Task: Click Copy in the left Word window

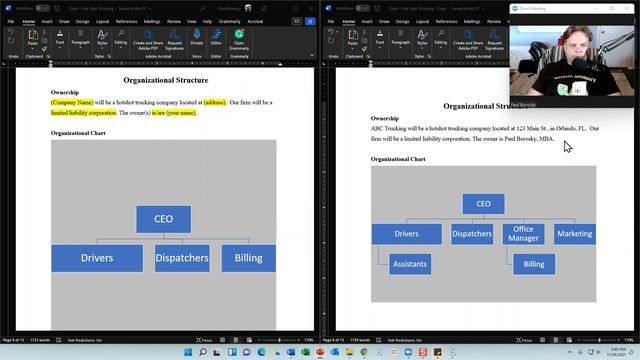Action: (x=44, y=40)
